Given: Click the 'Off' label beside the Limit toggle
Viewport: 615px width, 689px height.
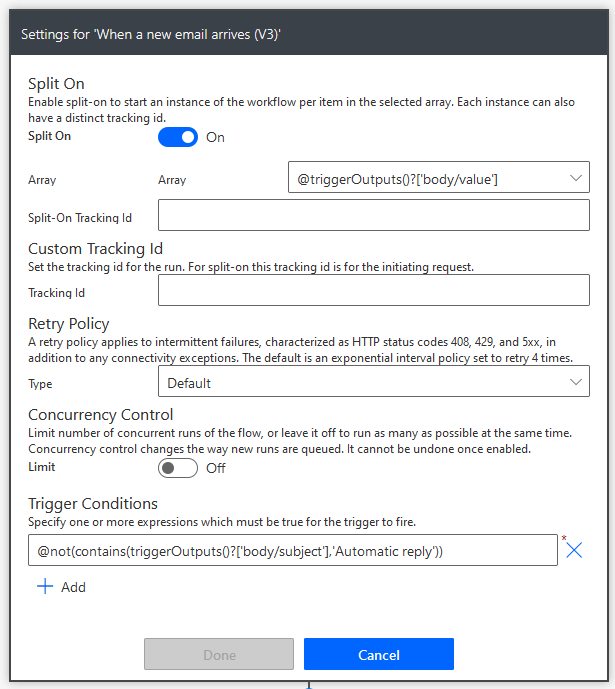Looking at the screenshot, I should pos(215,468).
